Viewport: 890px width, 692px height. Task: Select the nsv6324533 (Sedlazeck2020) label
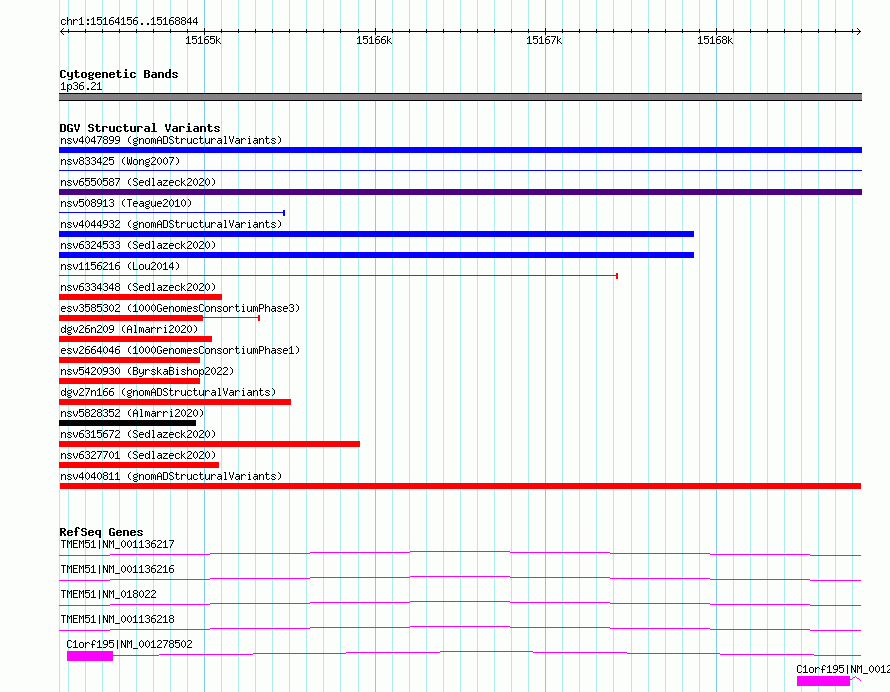tap(138, 245)
